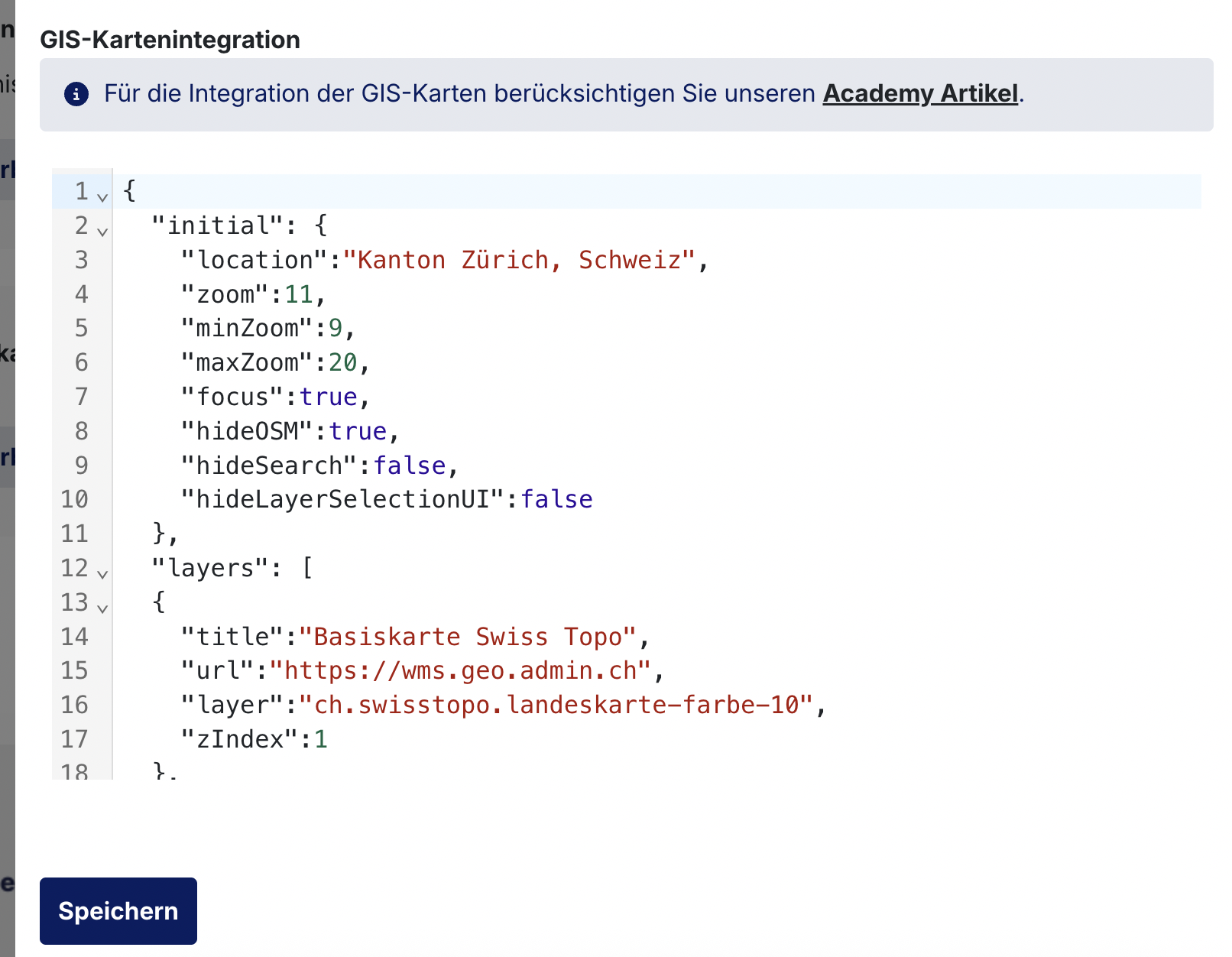This screenshot has width=1232, height=957.
Task: Click the maxZoom value 20
Action: point(343,362)
